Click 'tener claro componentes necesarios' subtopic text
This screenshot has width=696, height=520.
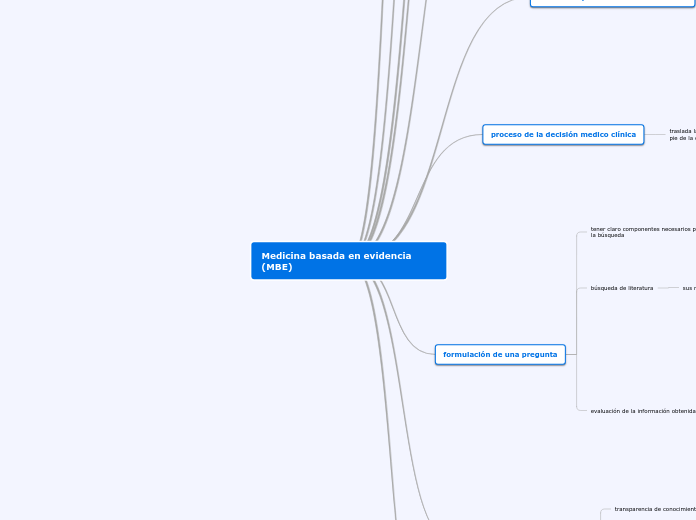(x=643, y=232)
